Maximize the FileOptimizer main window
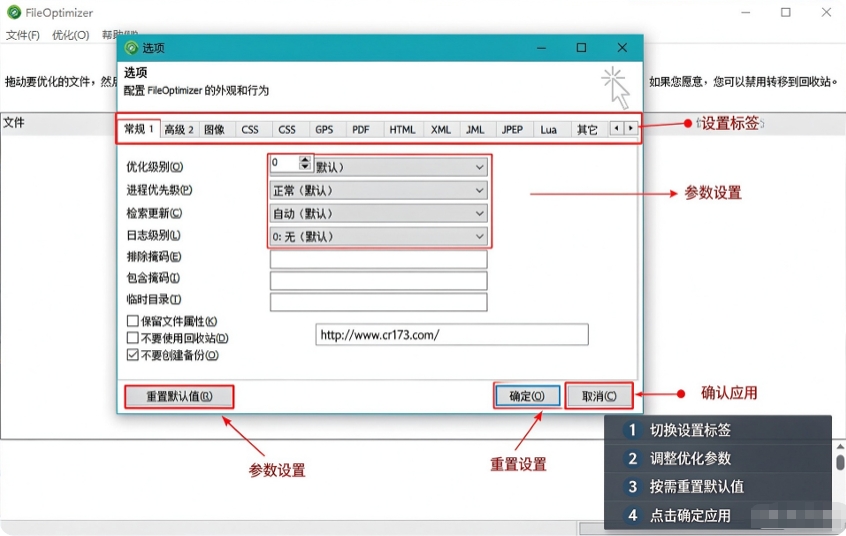The image size is (846, 536). (x=786, y=12)
